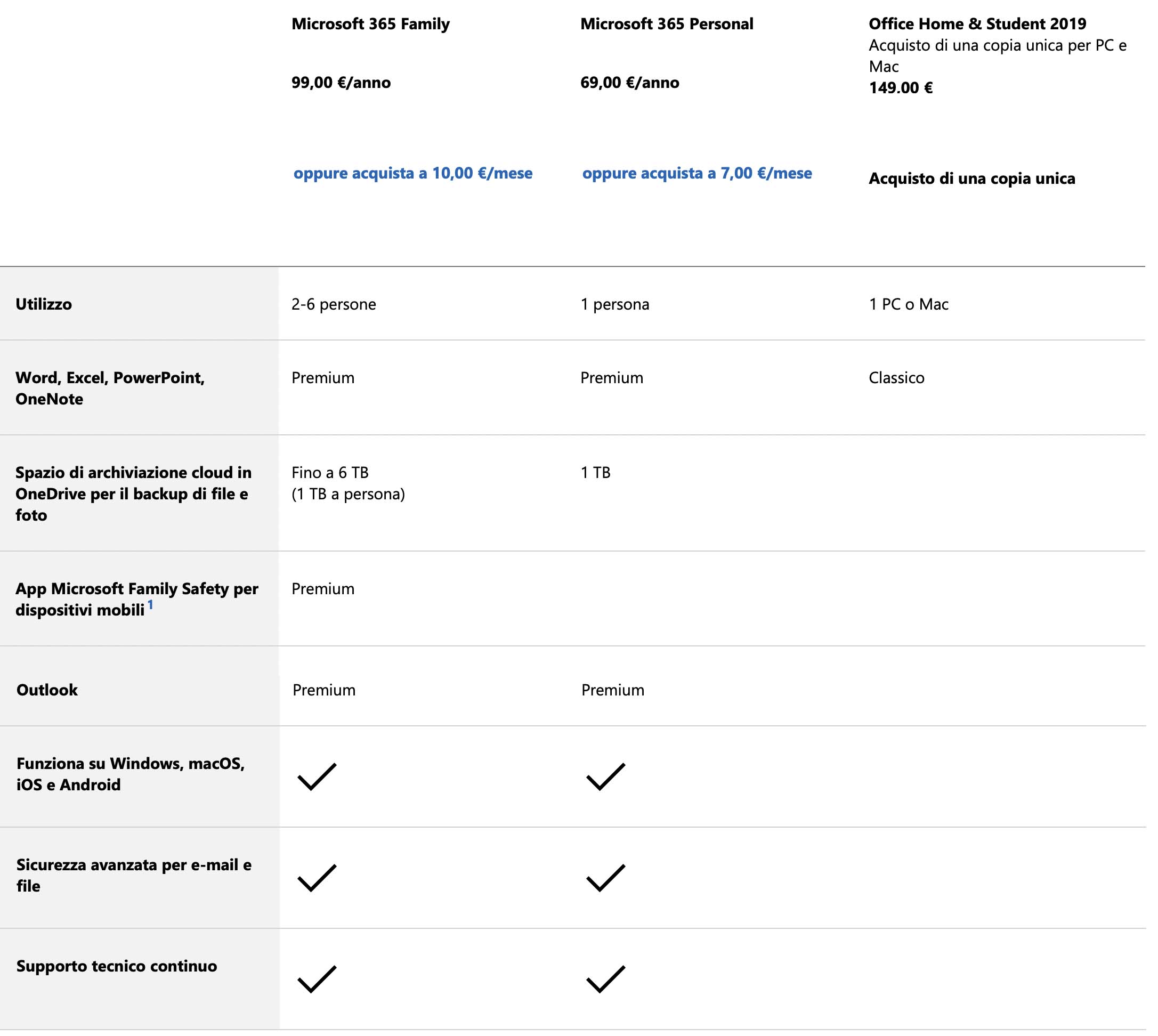Click the Microsoft 365 Personal heading
Screen dimensions: 1158x1036
click(x=666, y=24)
